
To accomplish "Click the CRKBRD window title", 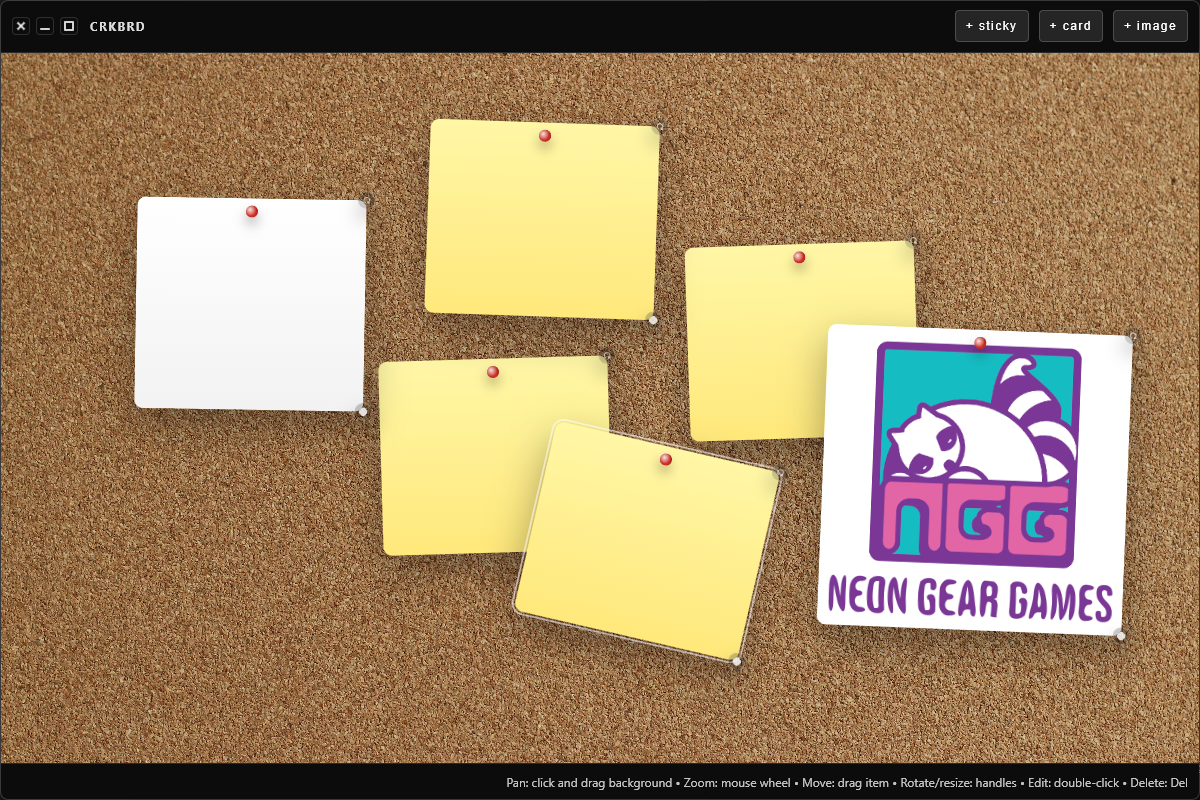I will pos(117,26).
